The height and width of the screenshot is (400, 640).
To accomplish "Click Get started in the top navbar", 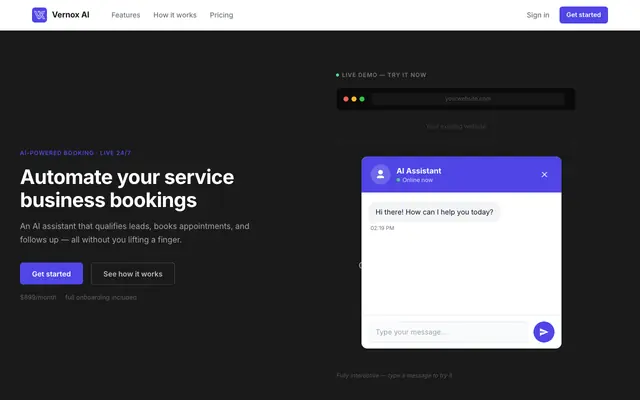I will point(583,15).
